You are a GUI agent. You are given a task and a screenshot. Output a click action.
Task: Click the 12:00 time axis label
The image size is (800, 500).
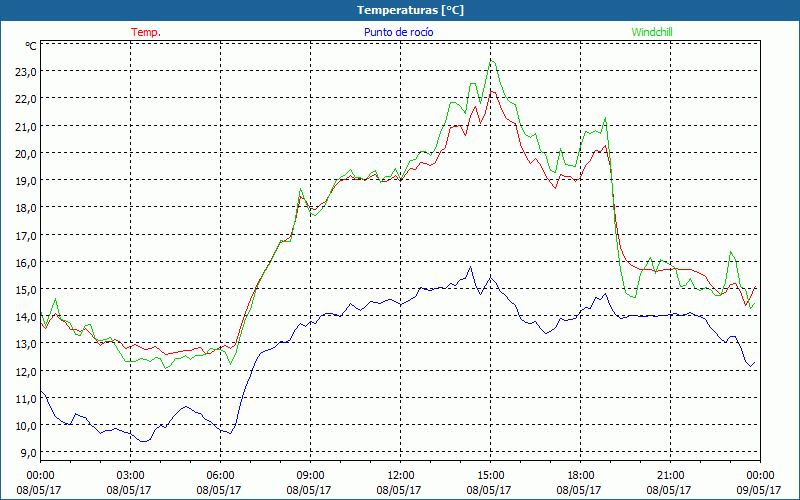(x=401, y=475)
